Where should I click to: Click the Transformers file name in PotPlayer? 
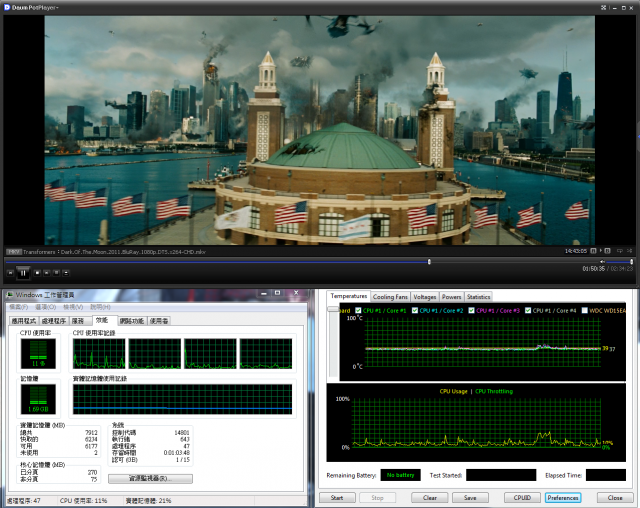click(x=114, y=252)
